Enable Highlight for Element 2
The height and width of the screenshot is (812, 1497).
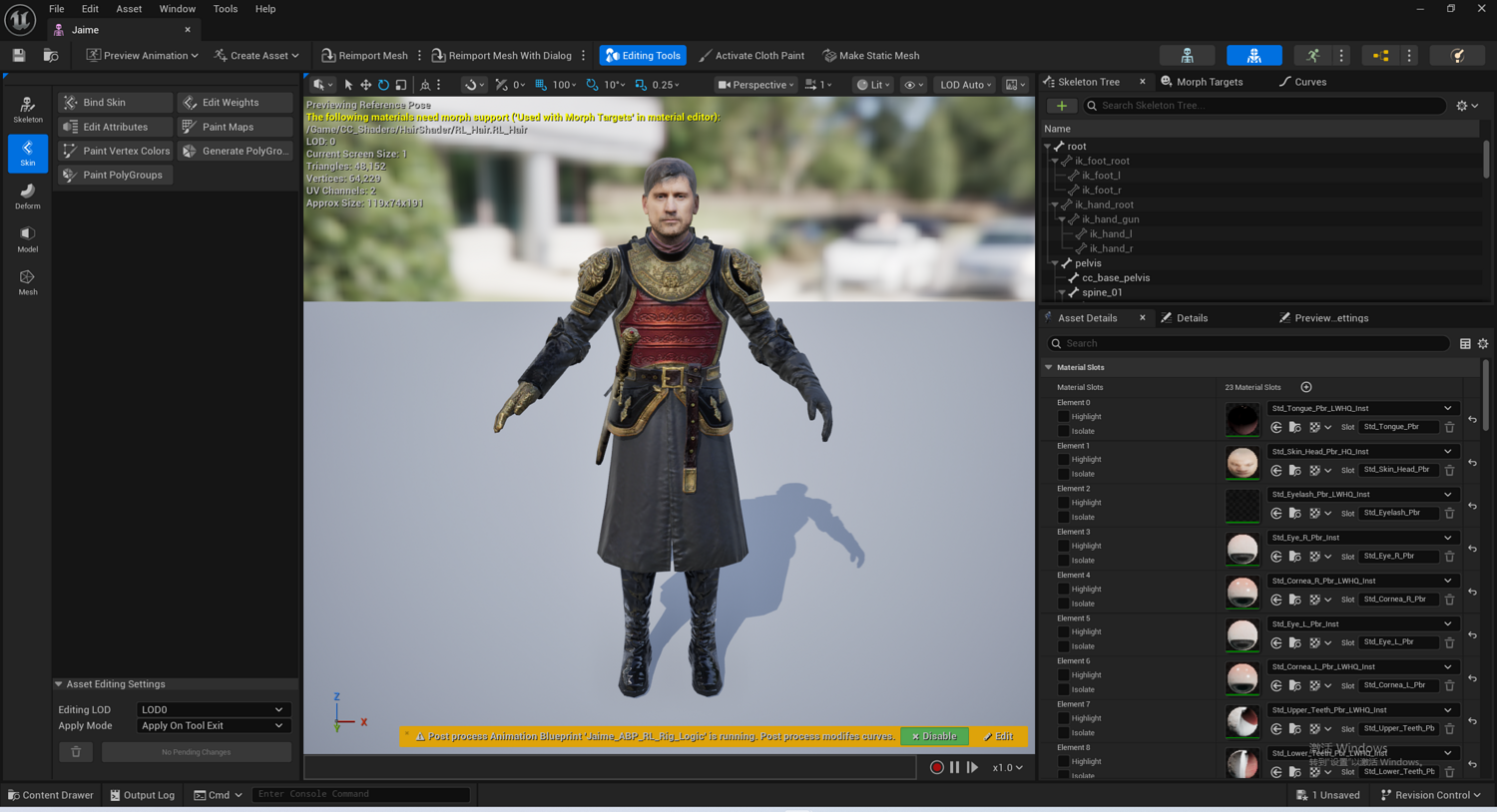pyautogui.click(x=1064, y=503)
